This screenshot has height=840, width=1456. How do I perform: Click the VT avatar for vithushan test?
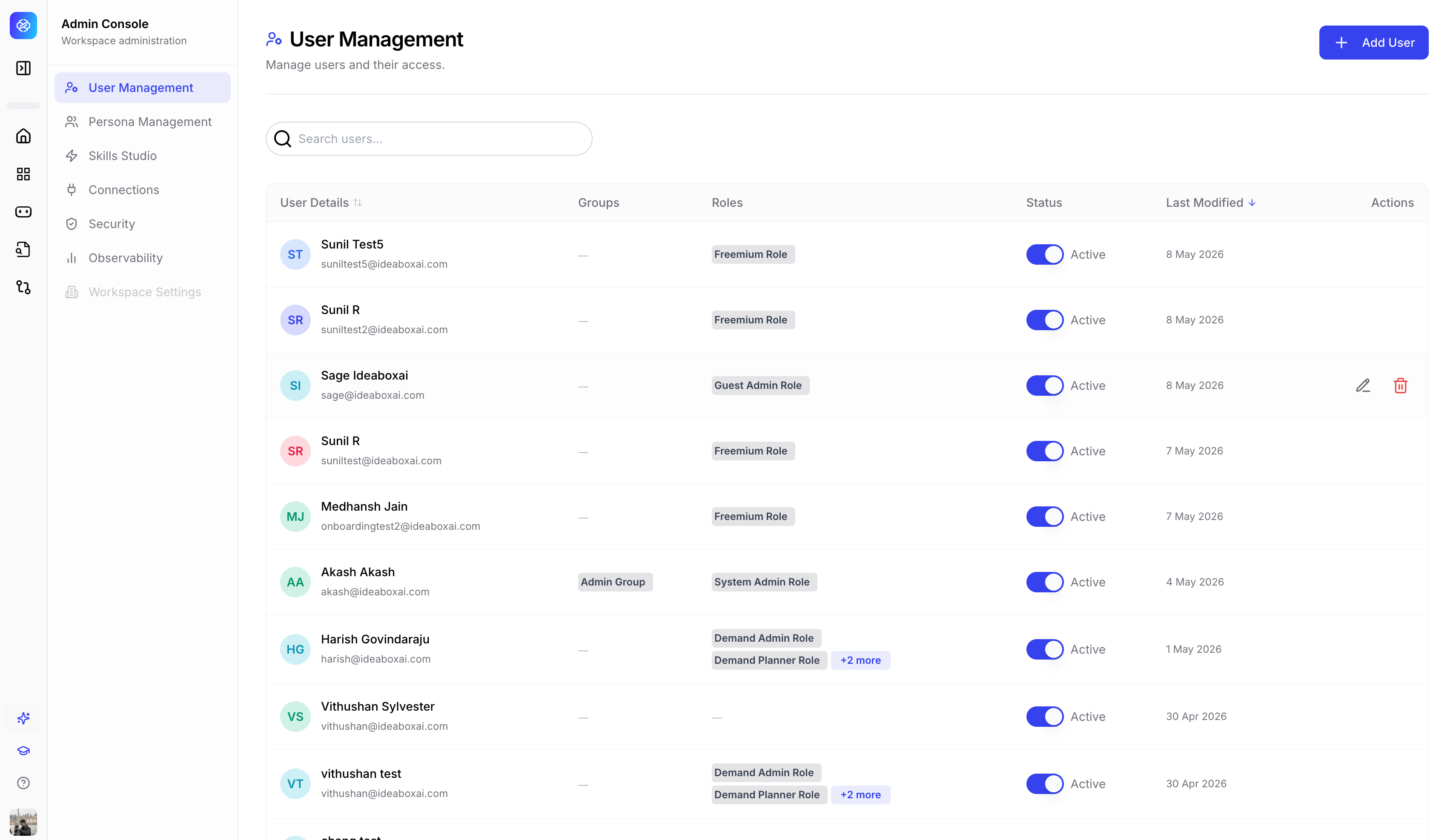[295, 783]
